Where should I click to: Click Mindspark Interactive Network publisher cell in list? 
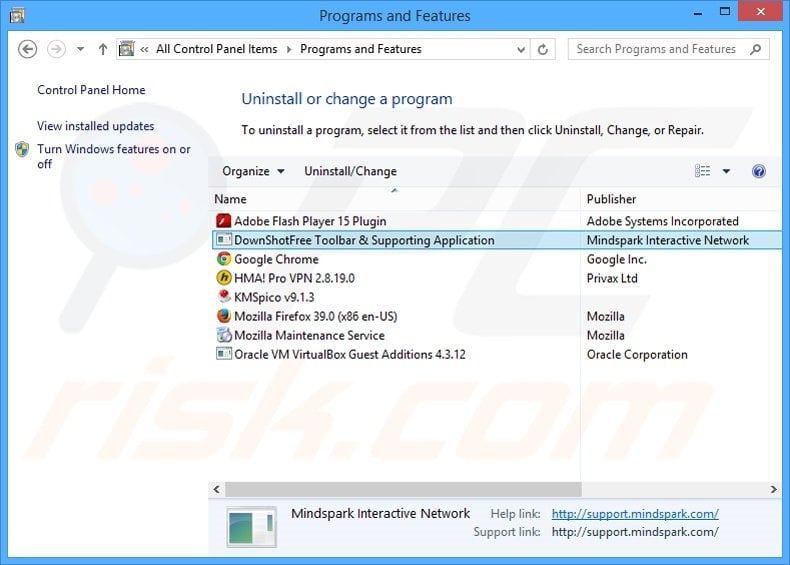(x=668, y=240)
